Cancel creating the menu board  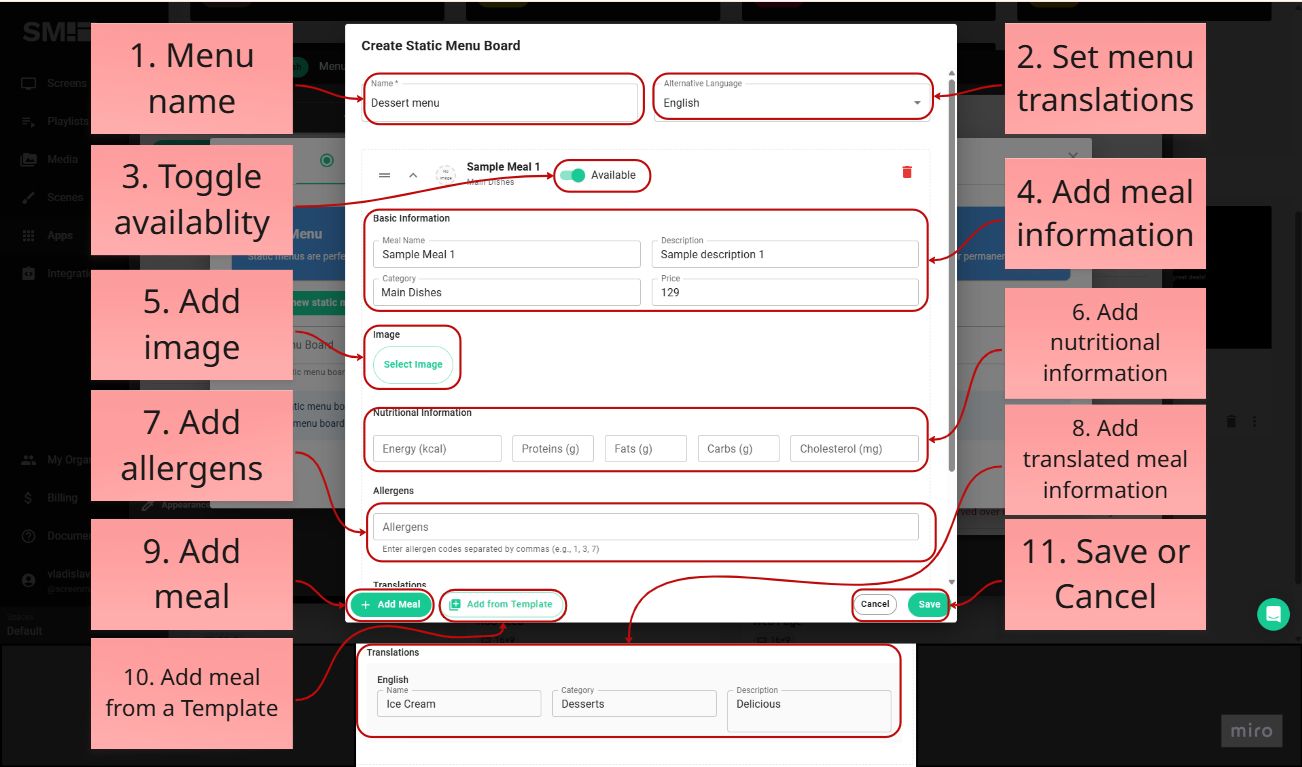coord(874,604)
